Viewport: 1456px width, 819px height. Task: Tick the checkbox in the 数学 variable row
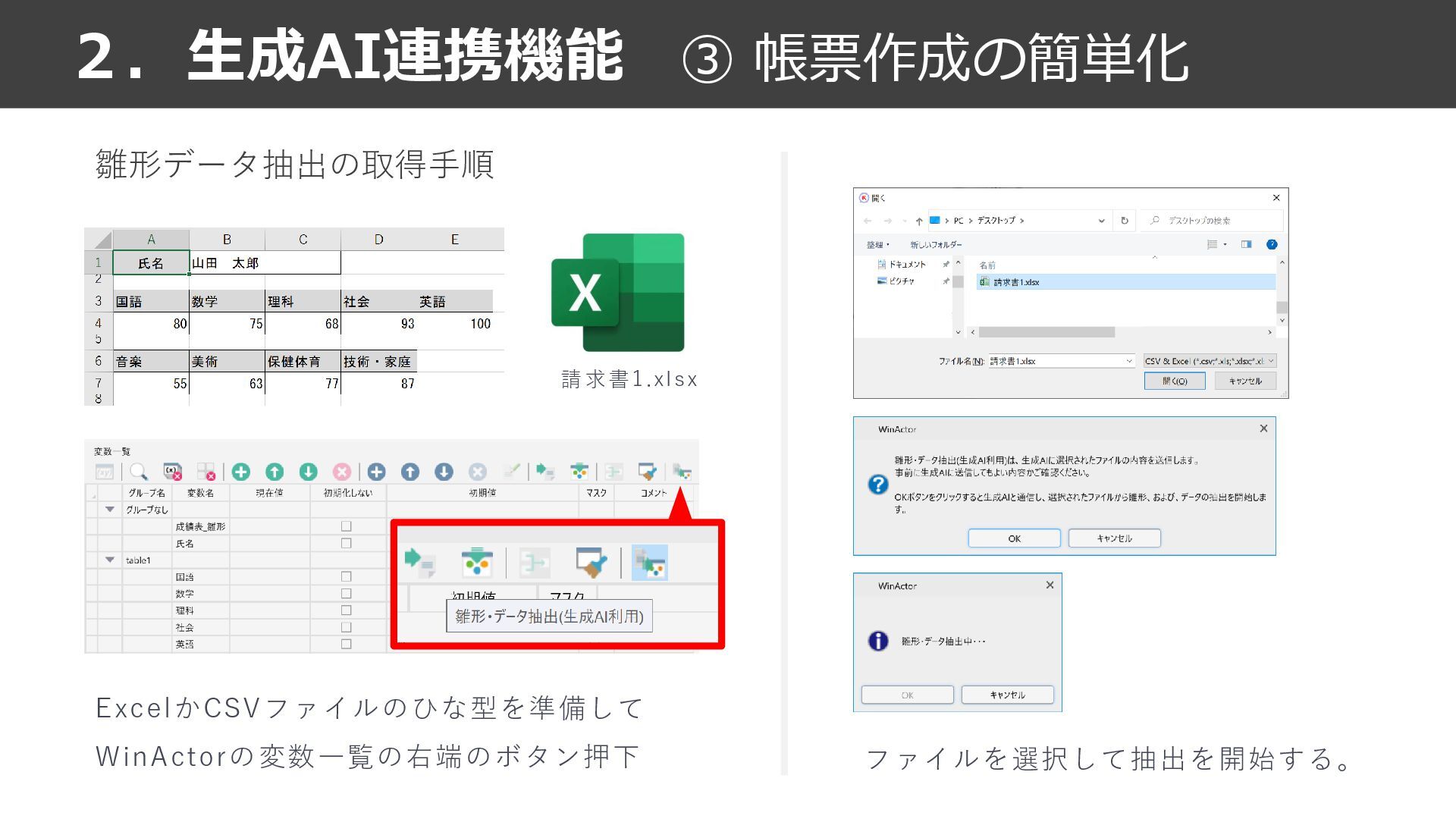[x=347, y=594]
